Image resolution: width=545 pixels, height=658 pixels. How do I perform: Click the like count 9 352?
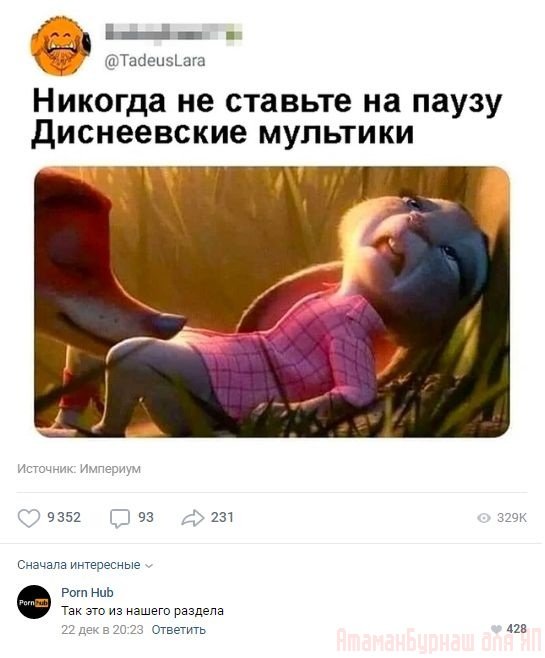coord(64,517)
